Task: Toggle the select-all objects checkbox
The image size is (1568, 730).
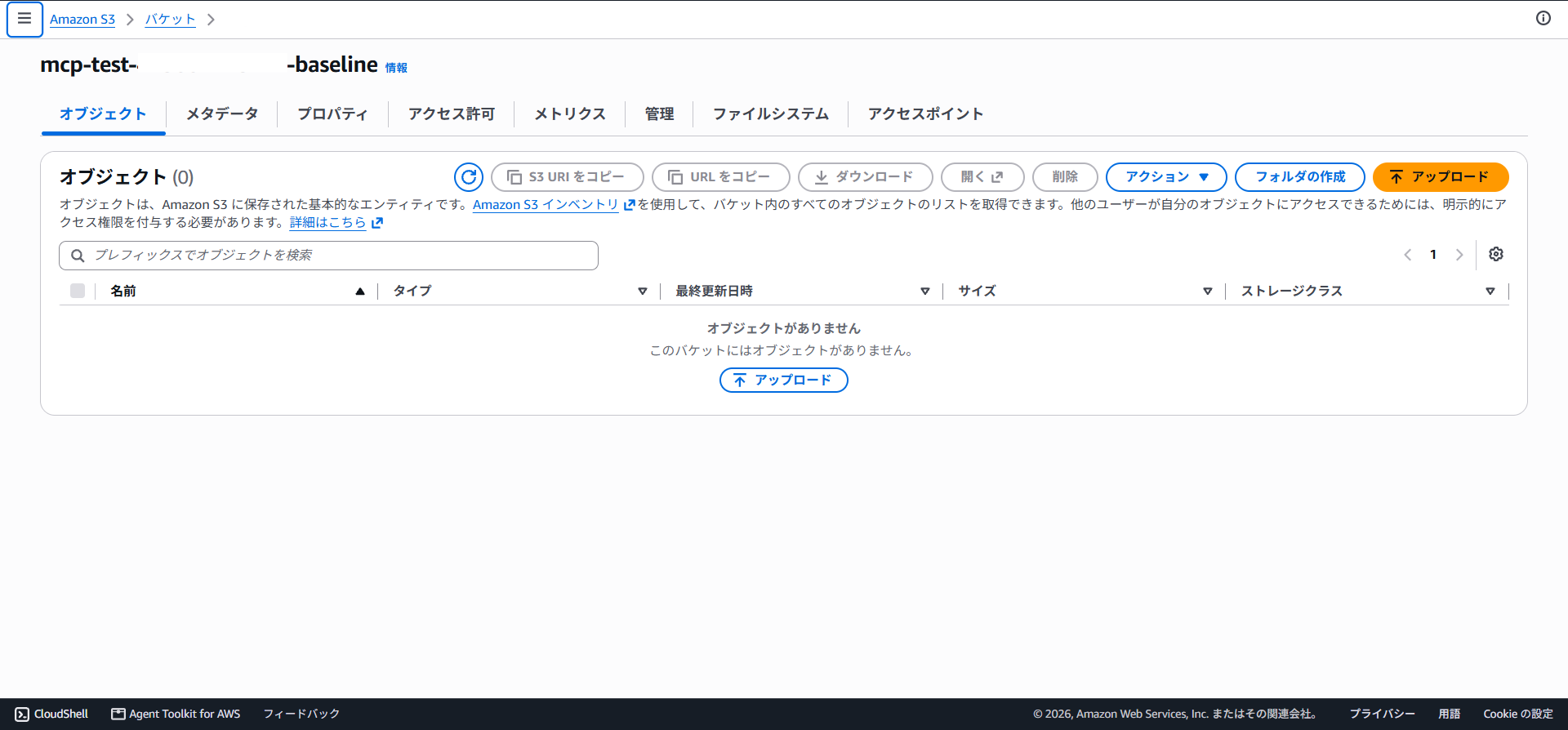Action: tap(78, 291)
